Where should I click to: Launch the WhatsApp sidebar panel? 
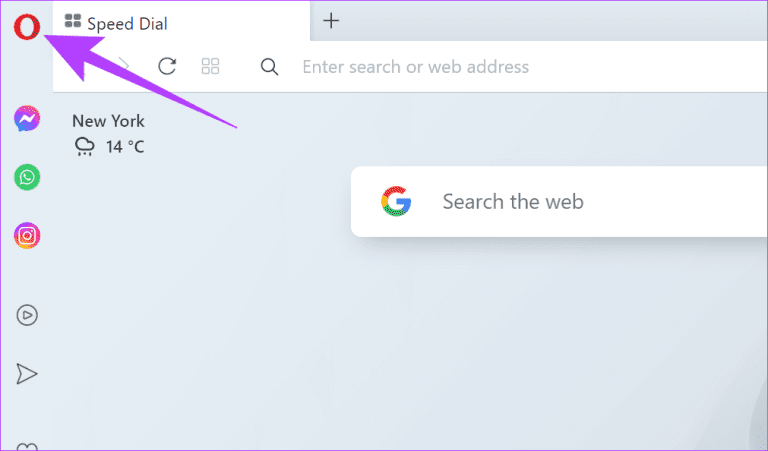[x=27, y=178]
